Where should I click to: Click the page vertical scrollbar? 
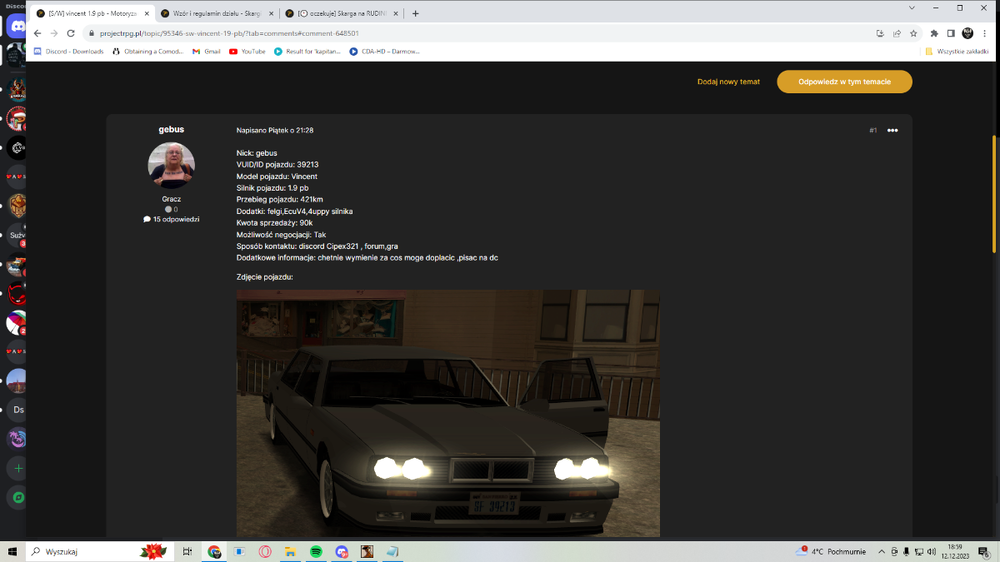994,194
